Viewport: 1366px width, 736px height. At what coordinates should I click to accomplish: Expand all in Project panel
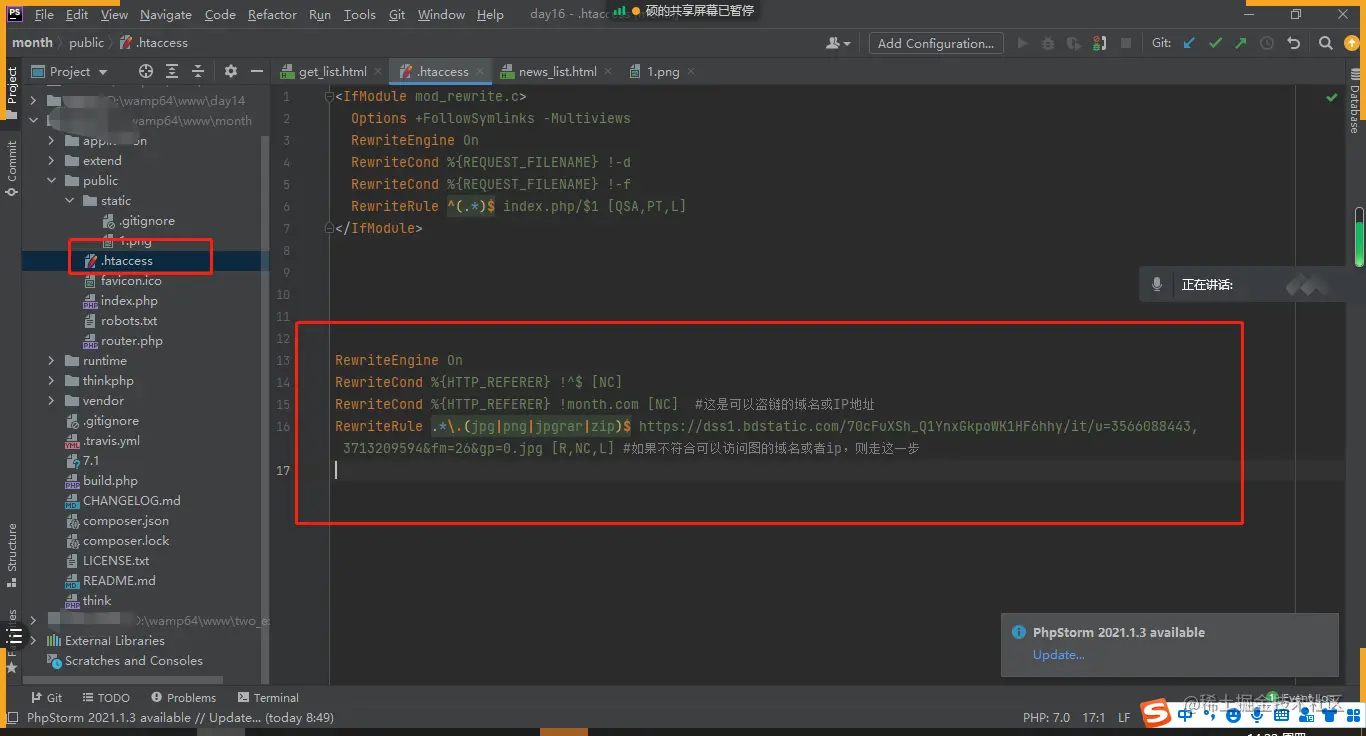172,71
